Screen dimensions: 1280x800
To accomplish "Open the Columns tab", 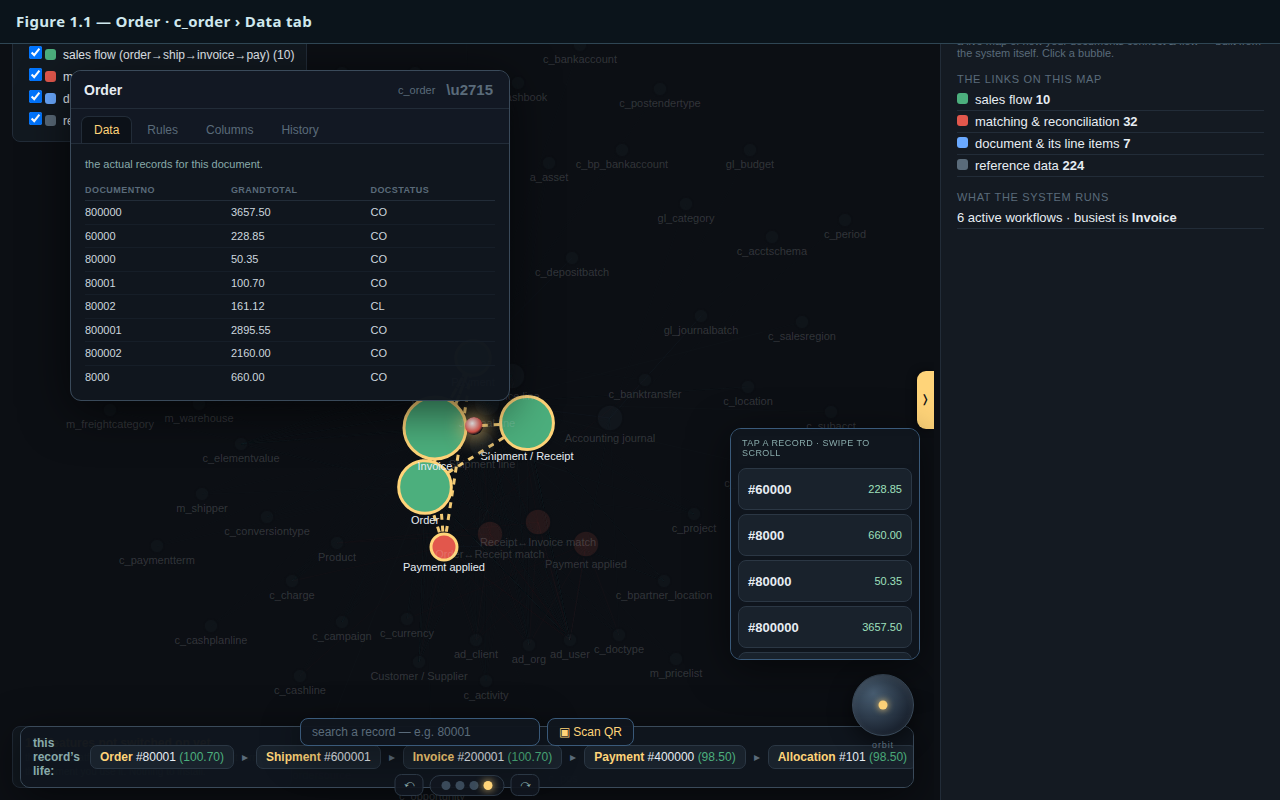I will click(230, 130).
